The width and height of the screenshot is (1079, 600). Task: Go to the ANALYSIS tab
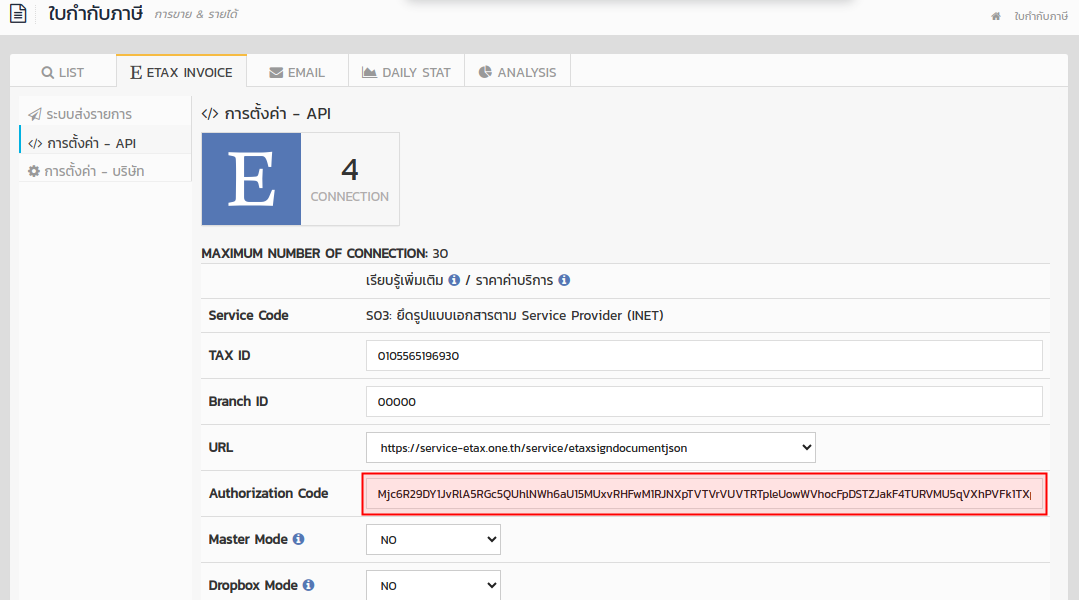[517, 72]
